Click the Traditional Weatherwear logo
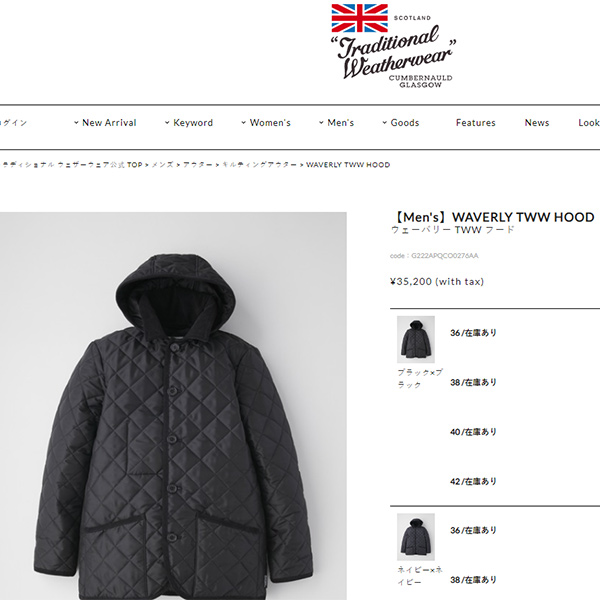The width and height of the screenshot is (600, 600). point(393,46)
